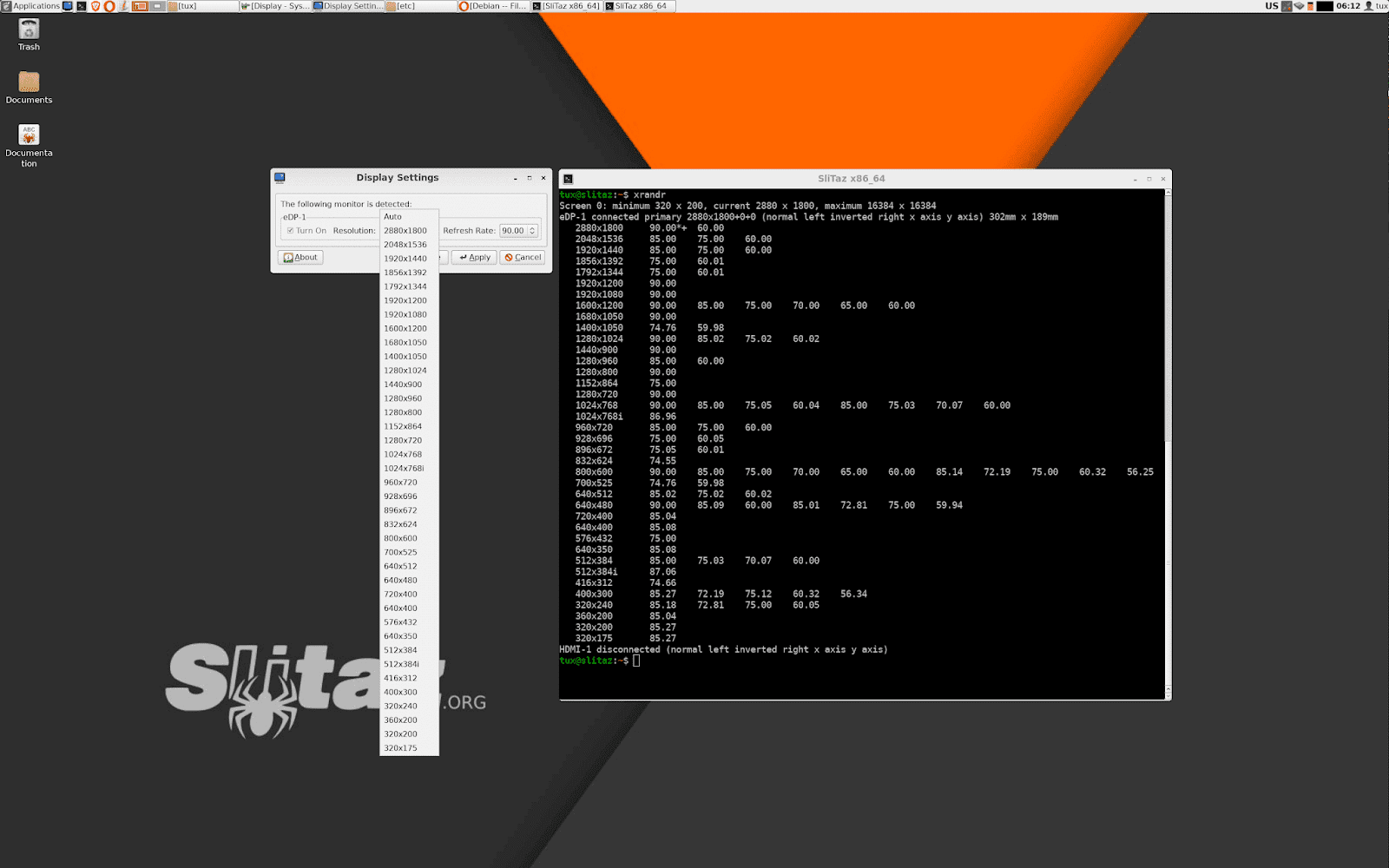Viewport: 1389px width, 868px height.
Task: Pick 1792x1344 resolution option
Action: click(409, 286)
